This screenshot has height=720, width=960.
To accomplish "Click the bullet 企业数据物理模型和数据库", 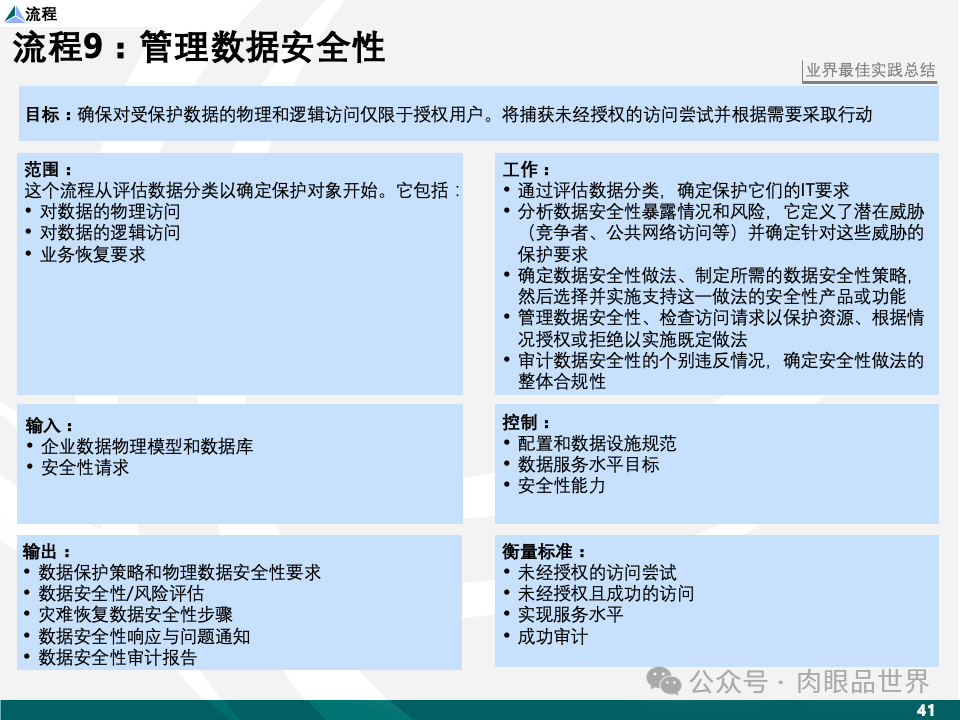I will click(x=147, y=446).
